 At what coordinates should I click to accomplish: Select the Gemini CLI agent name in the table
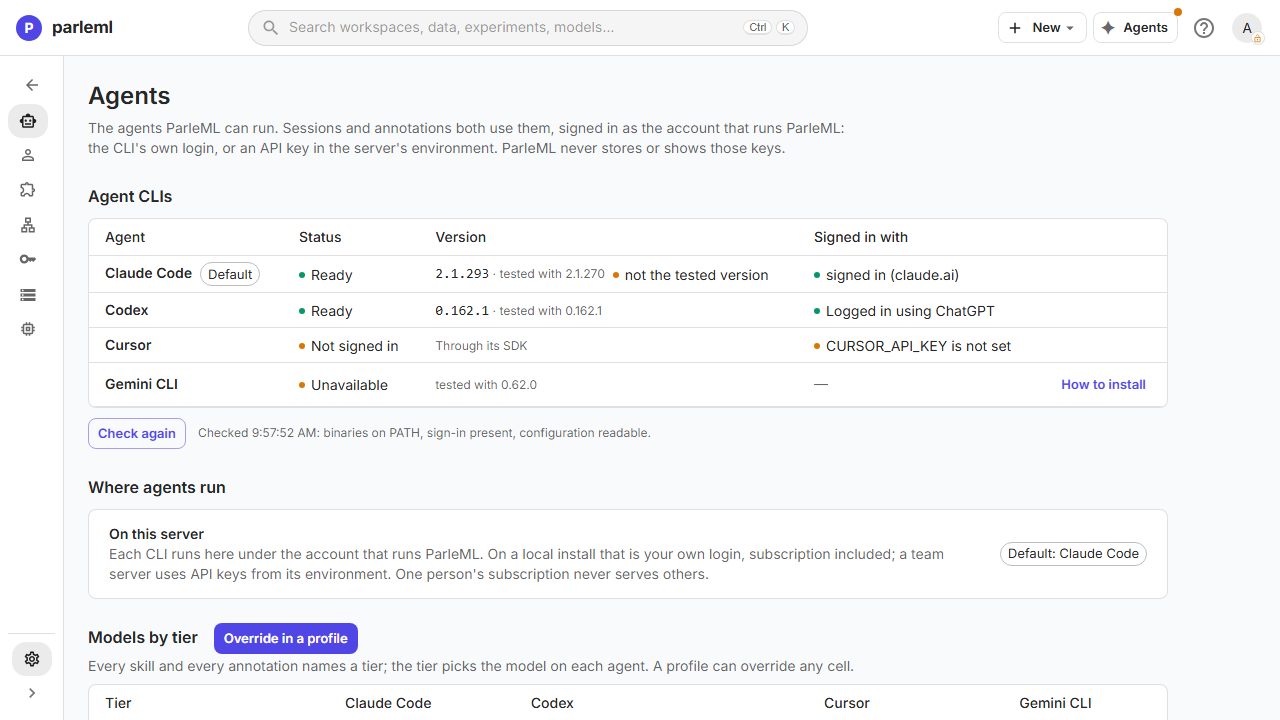coord(141,385)
